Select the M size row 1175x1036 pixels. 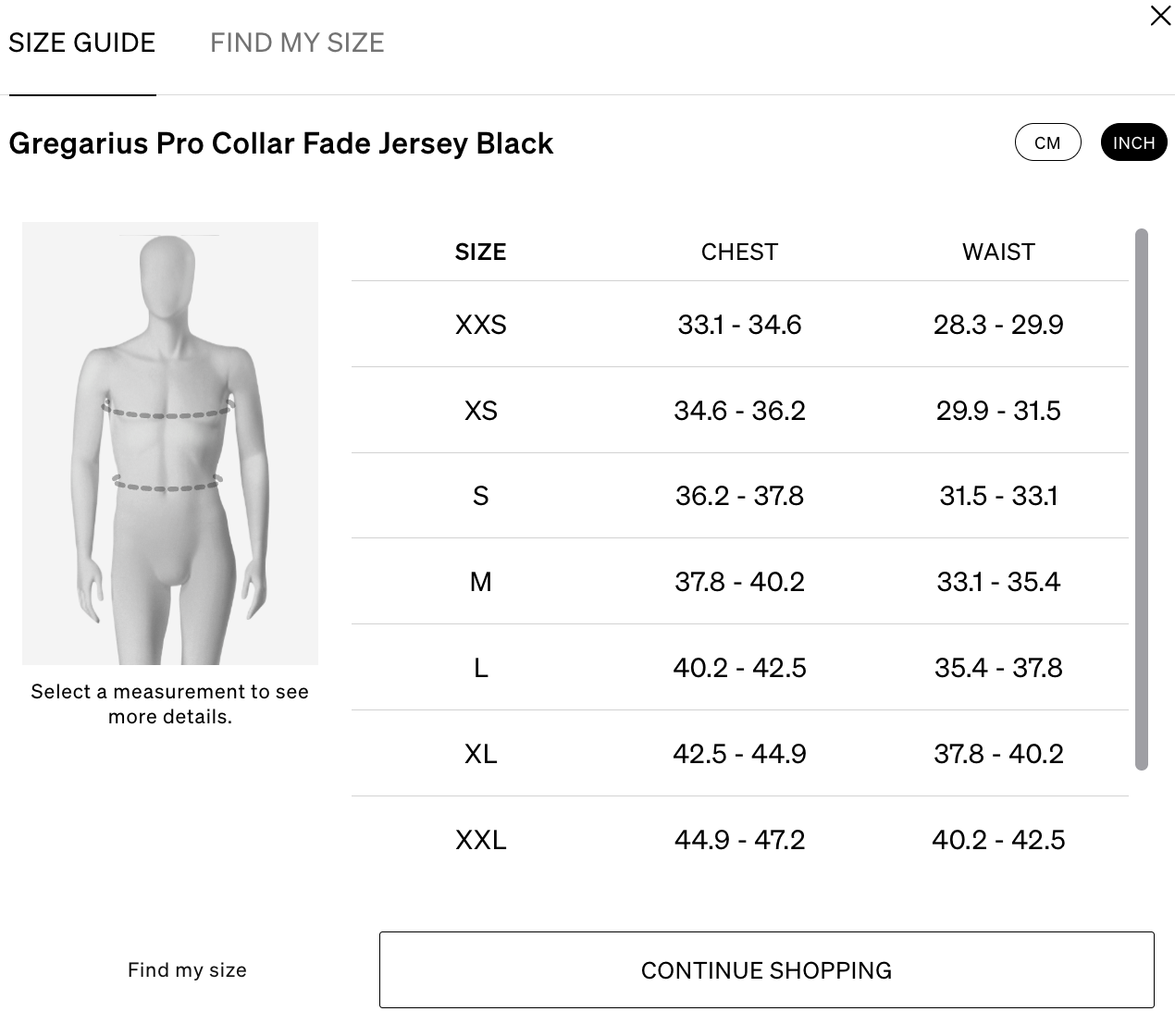click(x=739, y=582)
